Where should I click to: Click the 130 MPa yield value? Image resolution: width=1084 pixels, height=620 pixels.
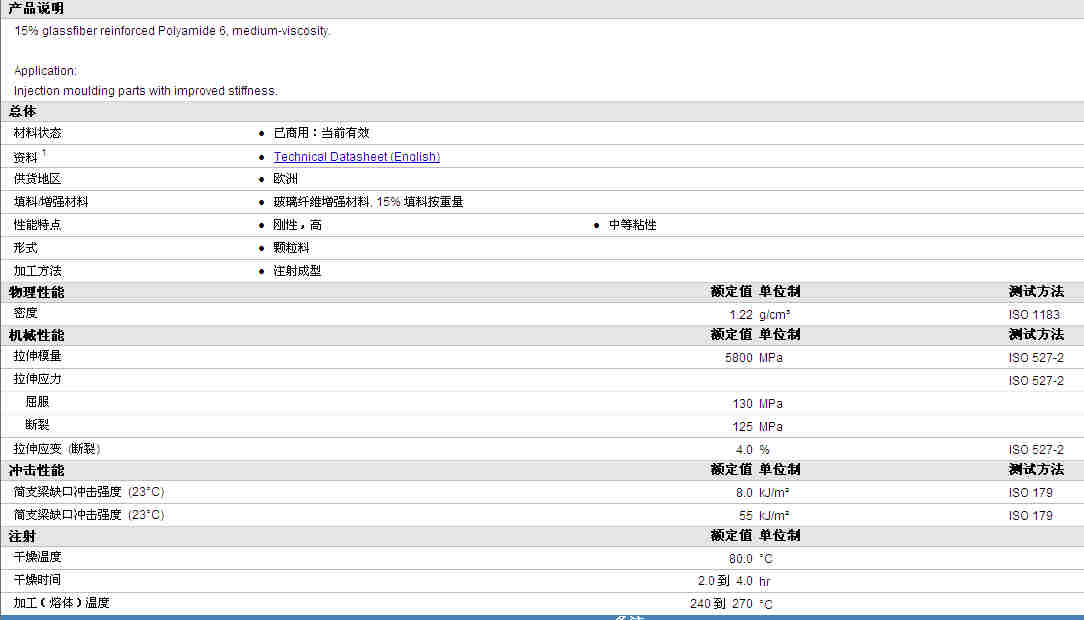758,404
